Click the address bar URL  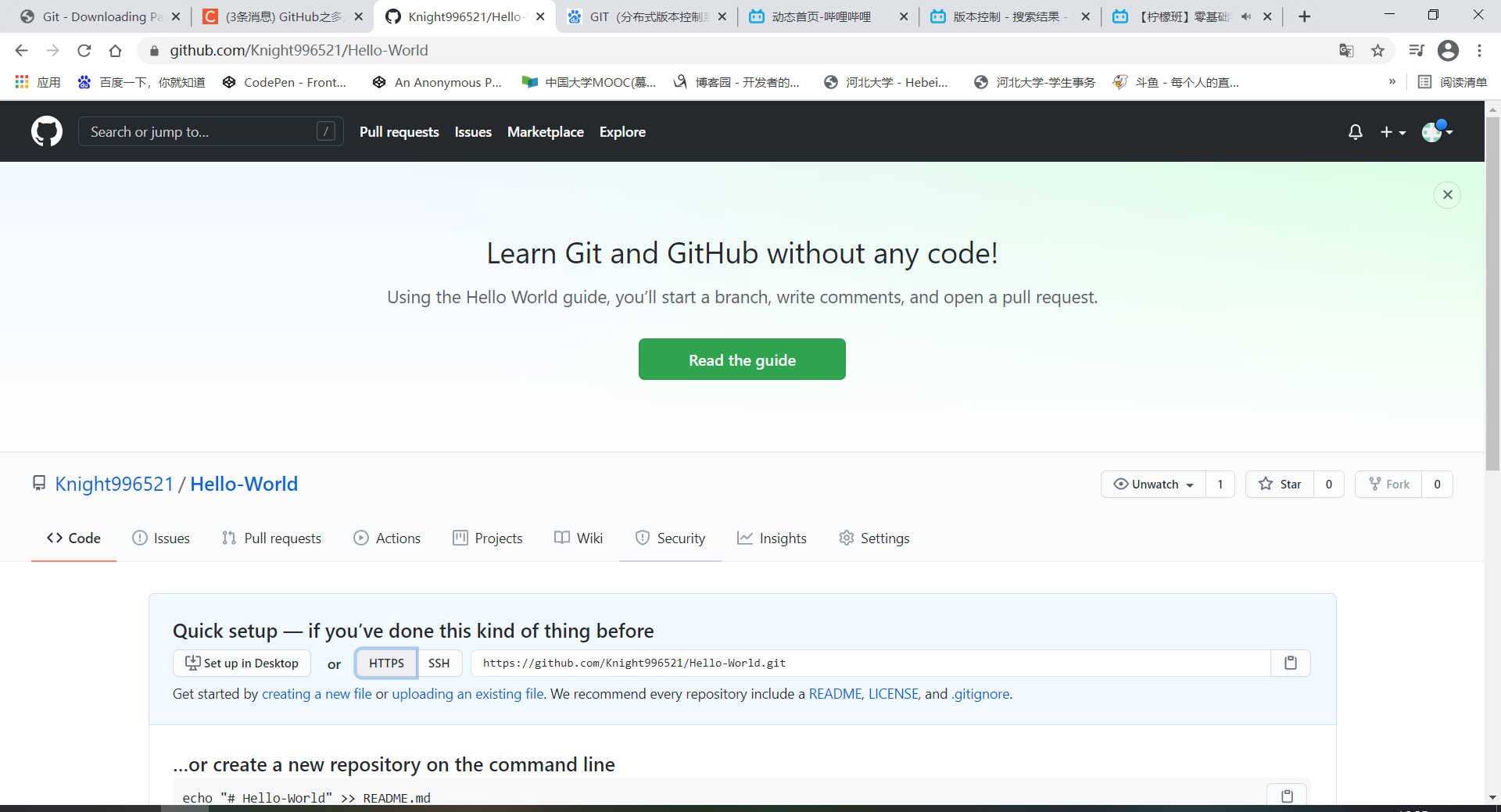click(299, 51)
